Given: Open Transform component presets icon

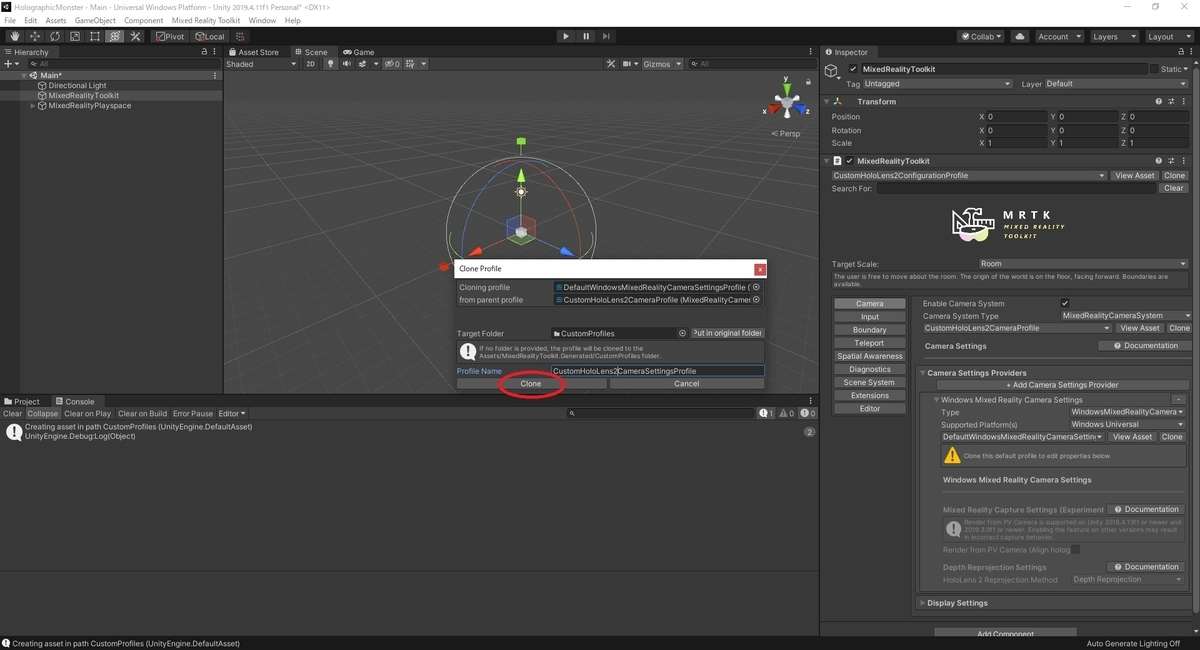Looking at the screenshot, I should coord(1172,101).
